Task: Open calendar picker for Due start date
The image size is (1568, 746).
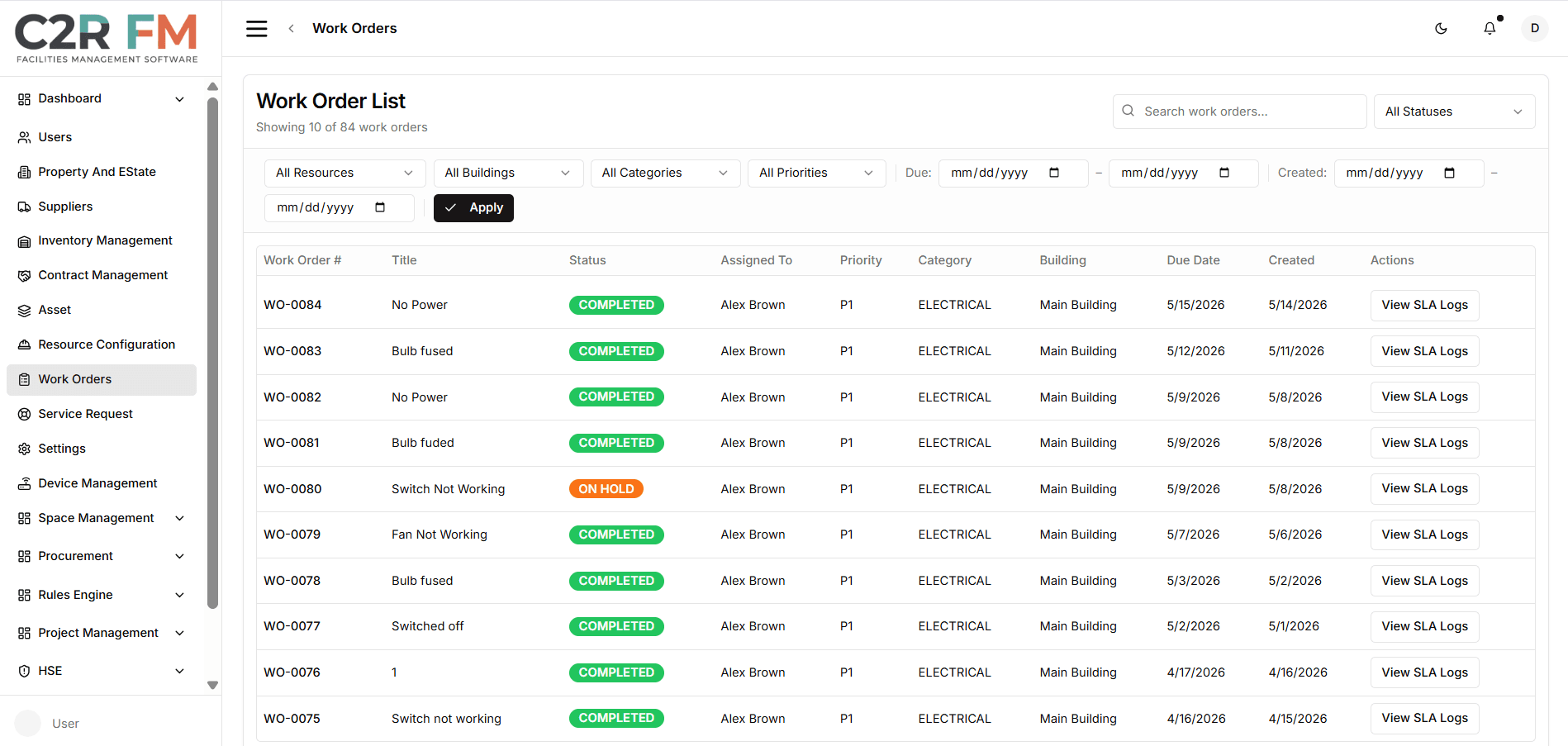Action: [x=1054, y=173]
